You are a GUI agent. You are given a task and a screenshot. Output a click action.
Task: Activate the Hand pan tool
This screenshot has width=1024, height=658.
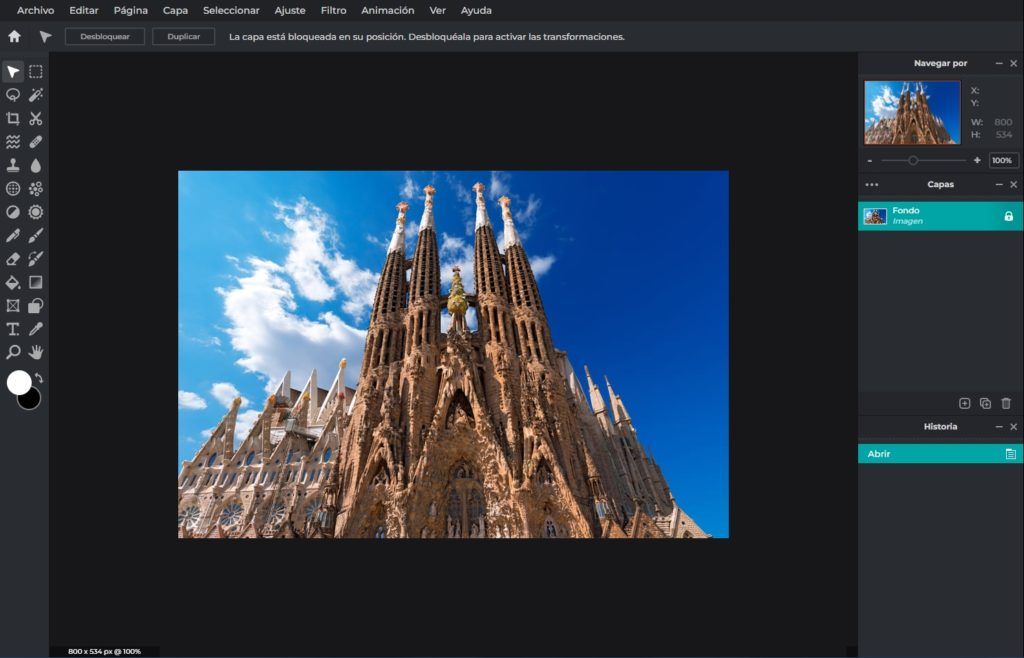(x=36, y=352)
